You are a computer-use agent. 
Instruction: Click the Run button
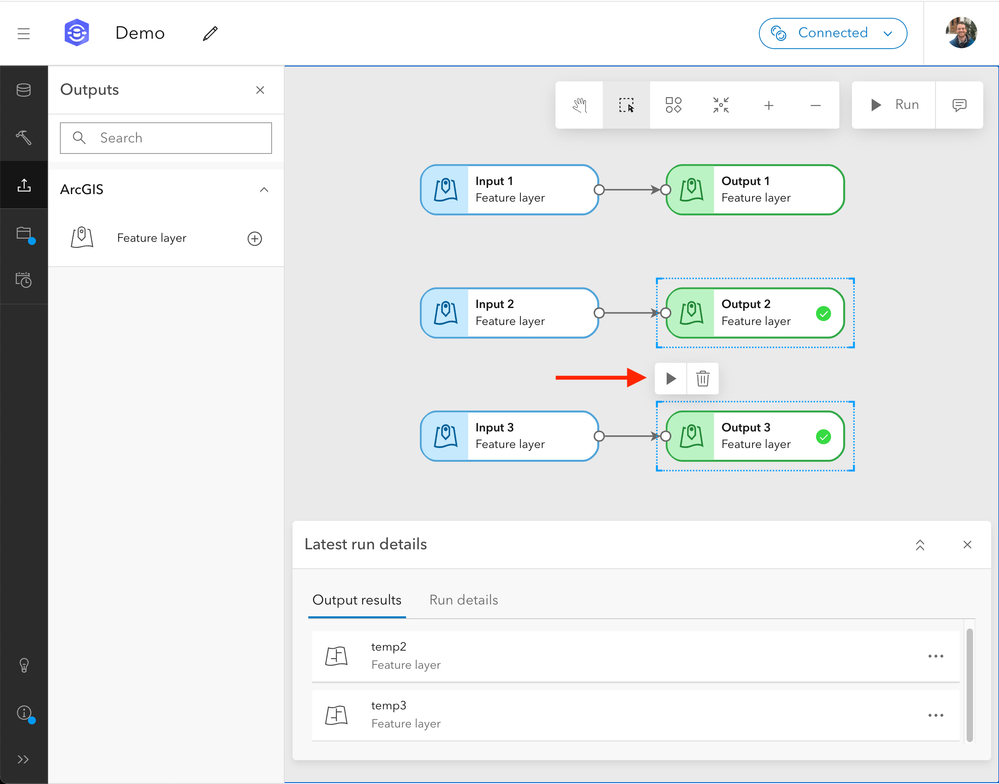[x=894, y=105]
